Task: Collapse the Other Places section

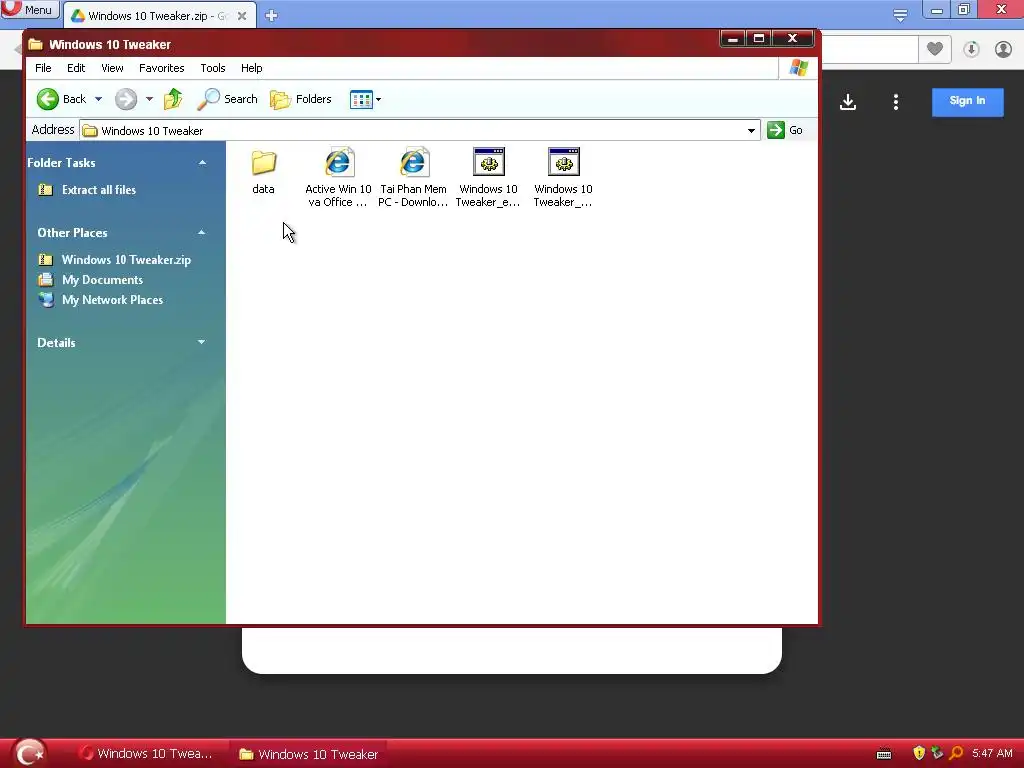Action: coord(202,232)
